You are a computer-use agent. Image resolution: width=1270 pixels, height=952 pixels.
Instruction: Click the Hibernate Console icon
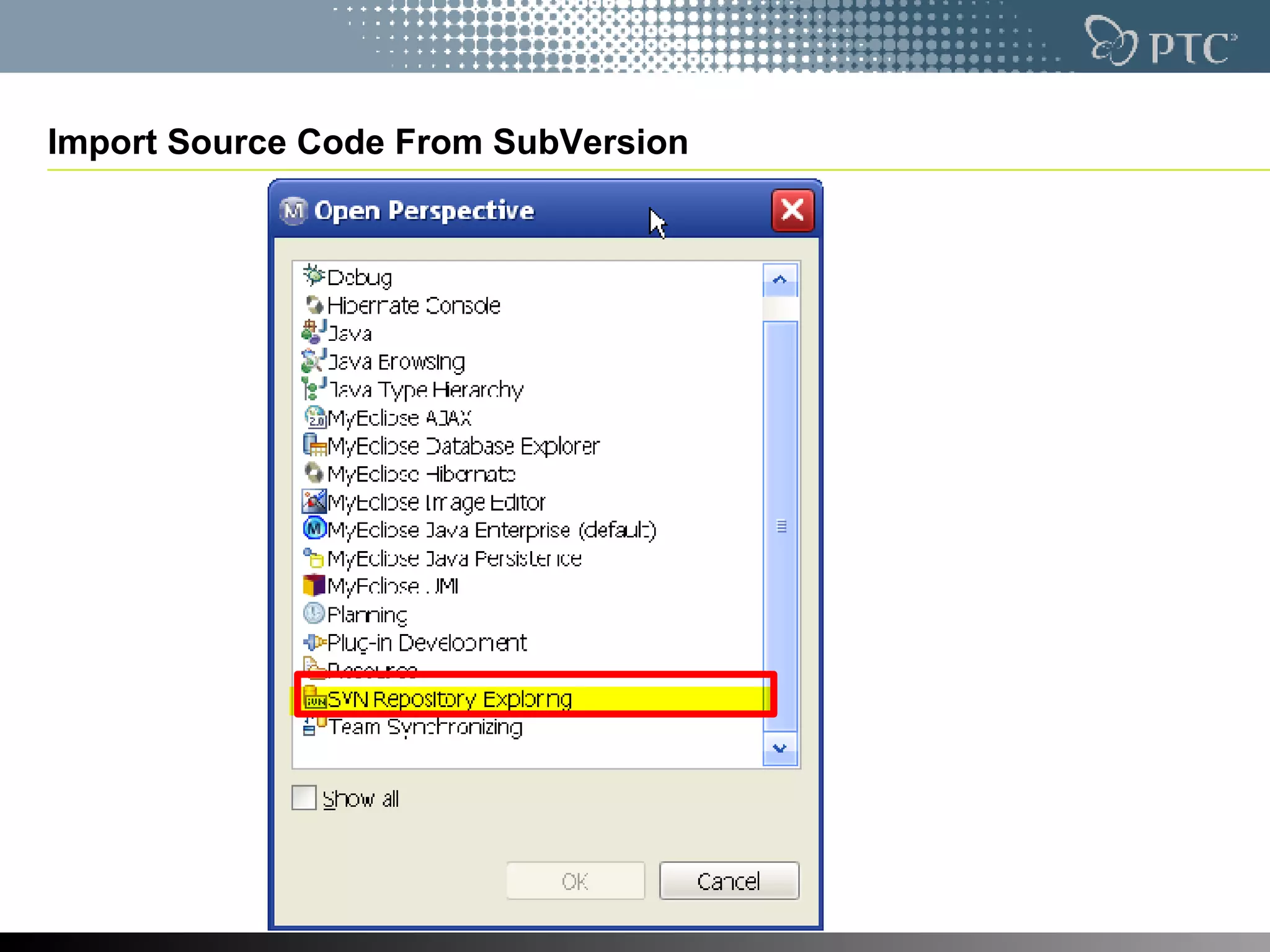coord(314,304)
